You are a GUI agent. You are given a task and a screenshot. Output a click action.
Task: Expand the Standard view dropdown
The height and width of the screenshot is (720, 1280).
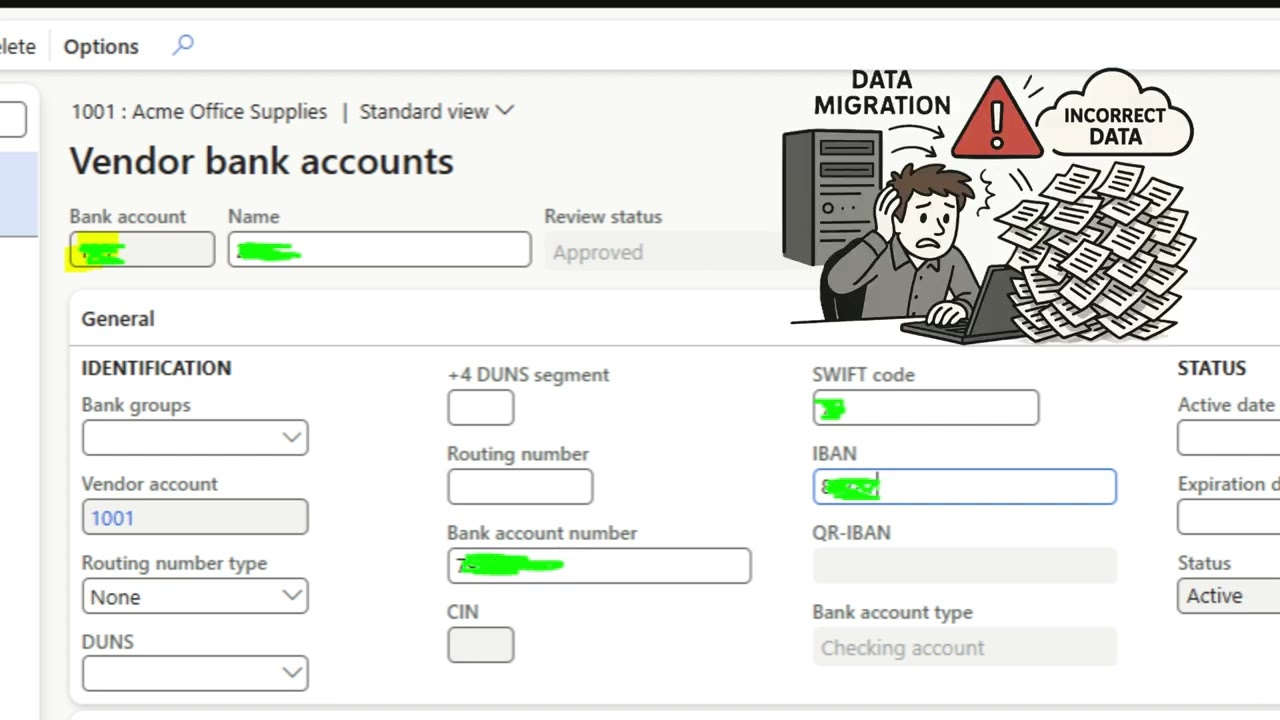436,112
